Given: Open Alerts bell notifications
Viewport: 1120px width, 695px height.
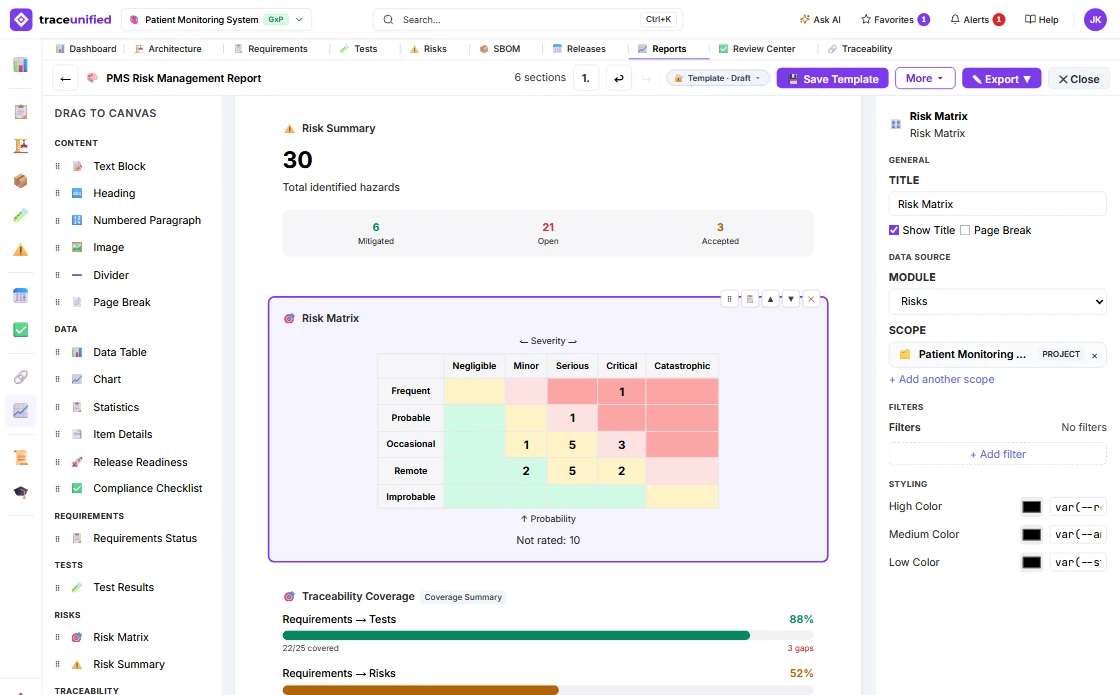Looking at the screenshot, I should [x=977, y=19].
